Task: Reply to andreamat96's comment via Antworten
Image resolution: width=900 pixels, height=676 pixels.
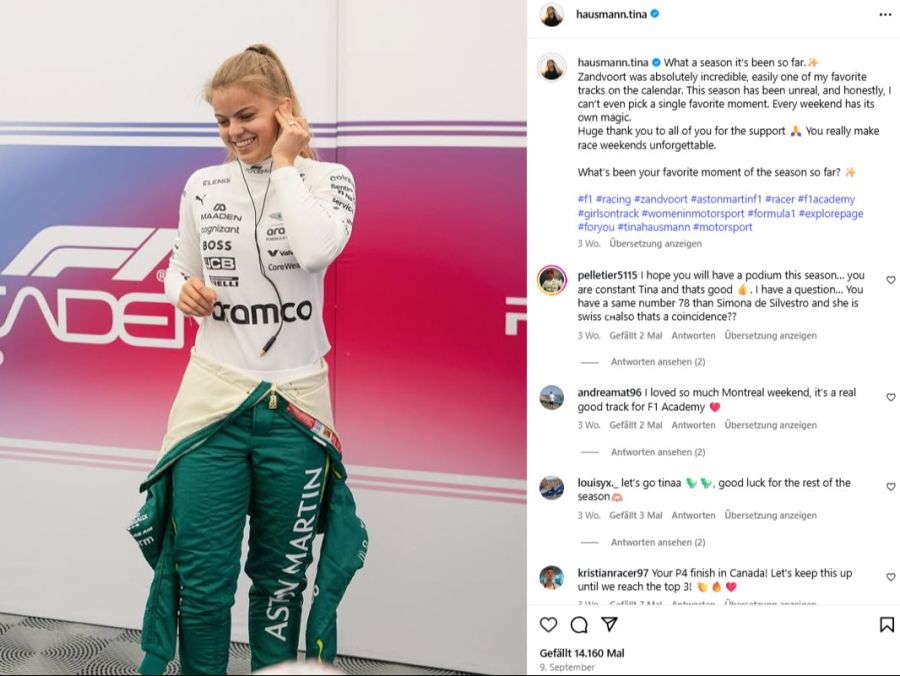Action: [x=693, y=425]
